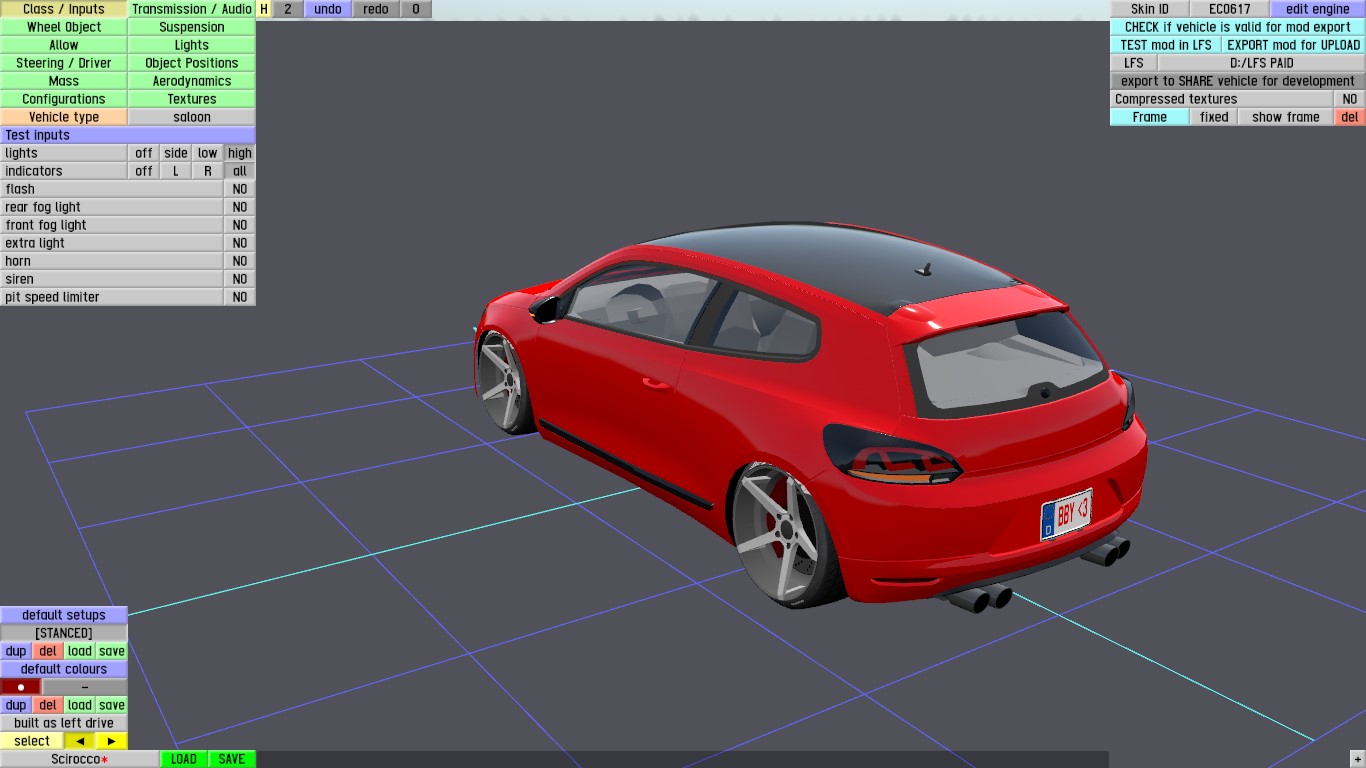Show the Textures tab
This screenshot has height=768, width=1366.
[192, 99]
